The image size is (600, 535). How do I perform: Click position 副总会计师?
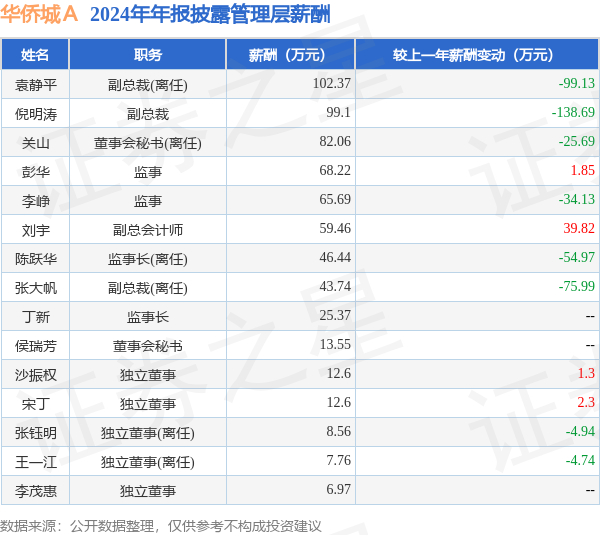tap(148, 230)
